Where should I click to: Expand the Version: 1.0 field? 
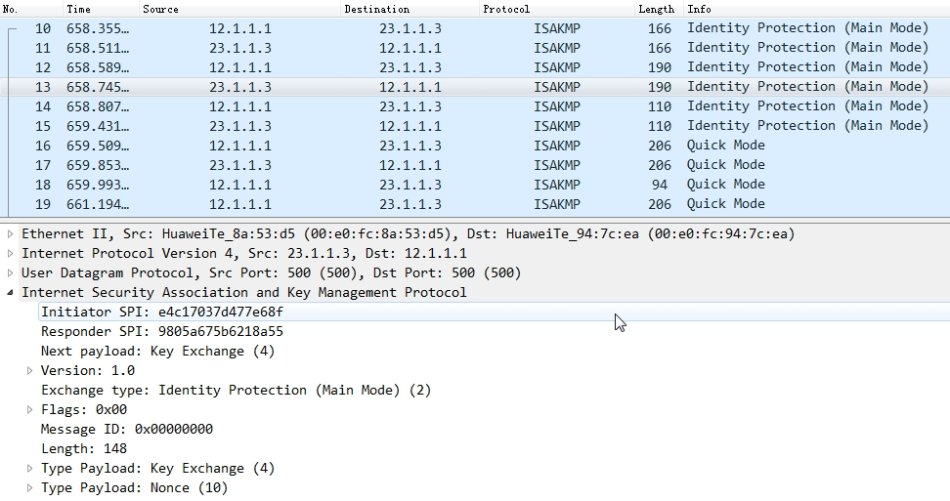point(30,371)
